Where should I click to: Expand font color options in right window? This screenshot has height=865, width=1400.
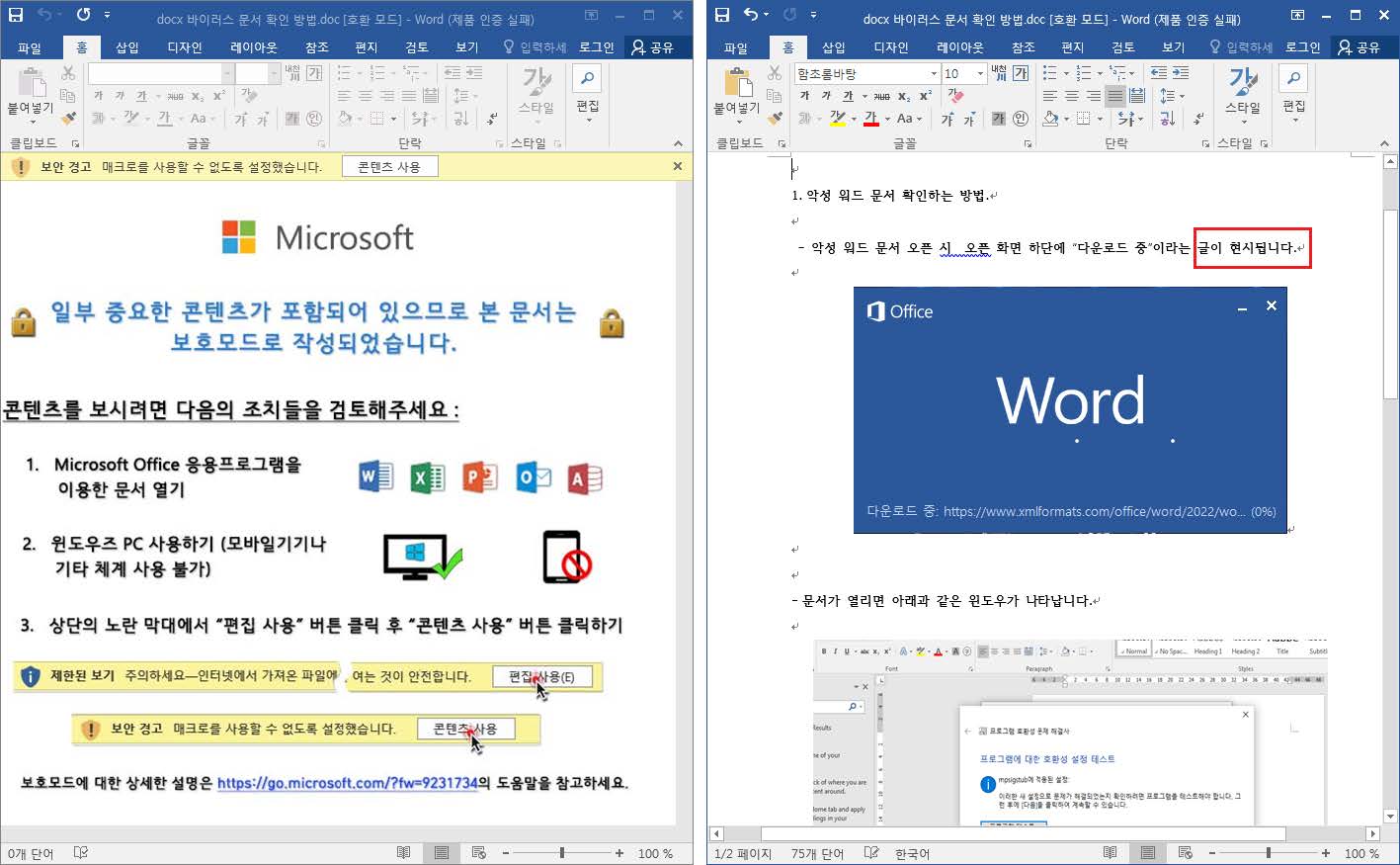(886, 119)
